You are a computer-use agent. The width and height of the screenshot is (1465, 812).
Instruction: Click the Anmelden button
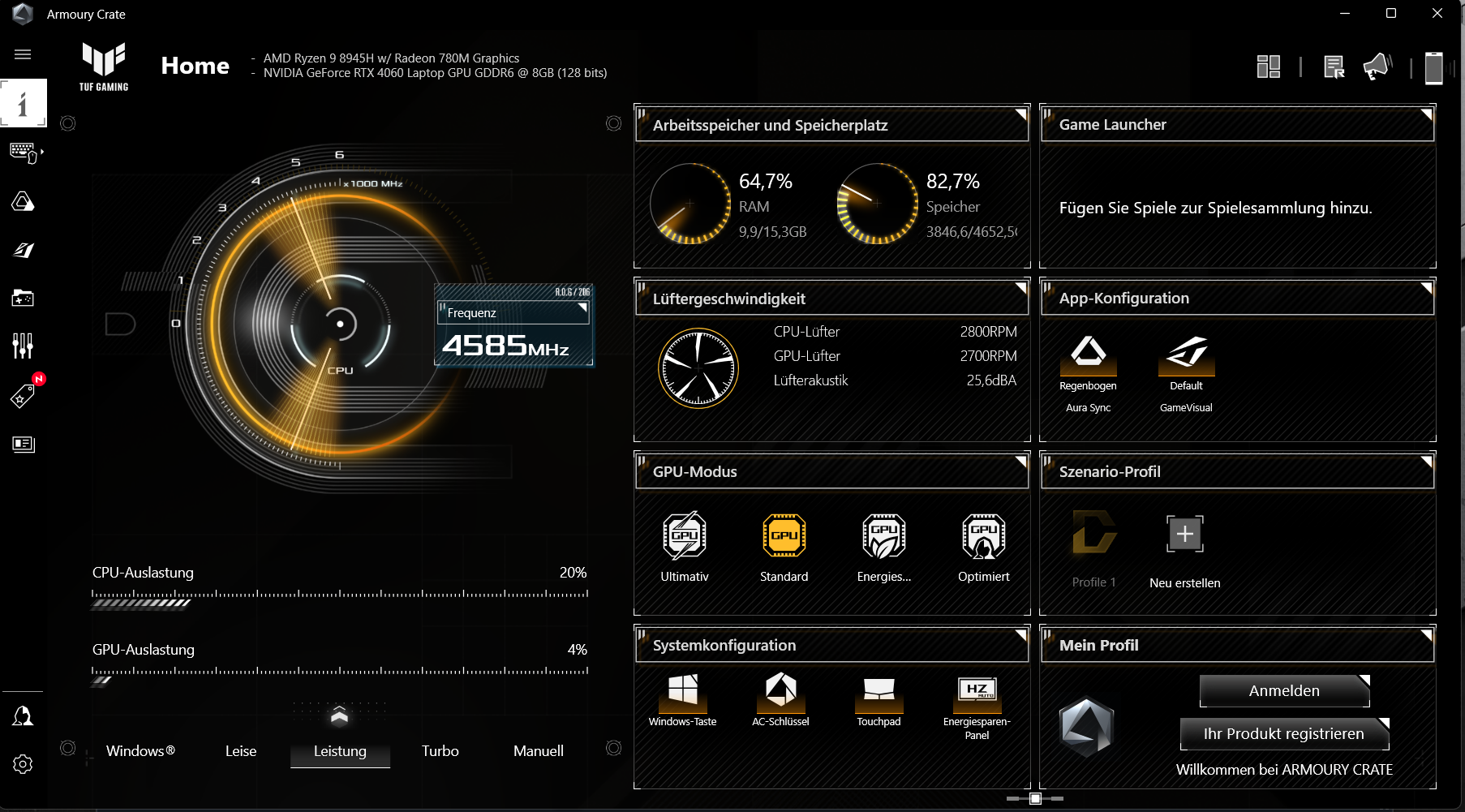click(1284, 691)
